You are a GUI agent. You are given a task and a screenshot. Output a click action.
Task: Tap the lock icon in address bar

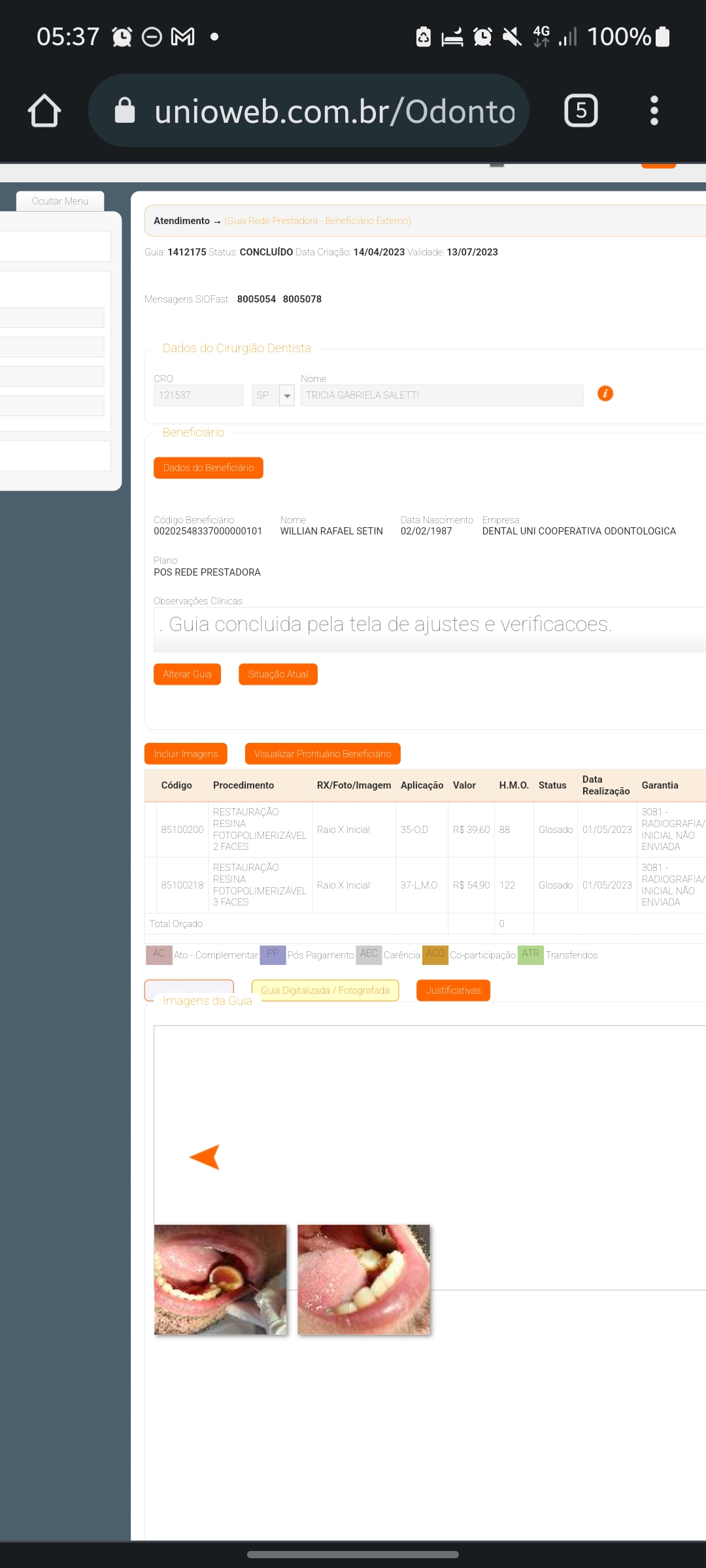point(125,110)
